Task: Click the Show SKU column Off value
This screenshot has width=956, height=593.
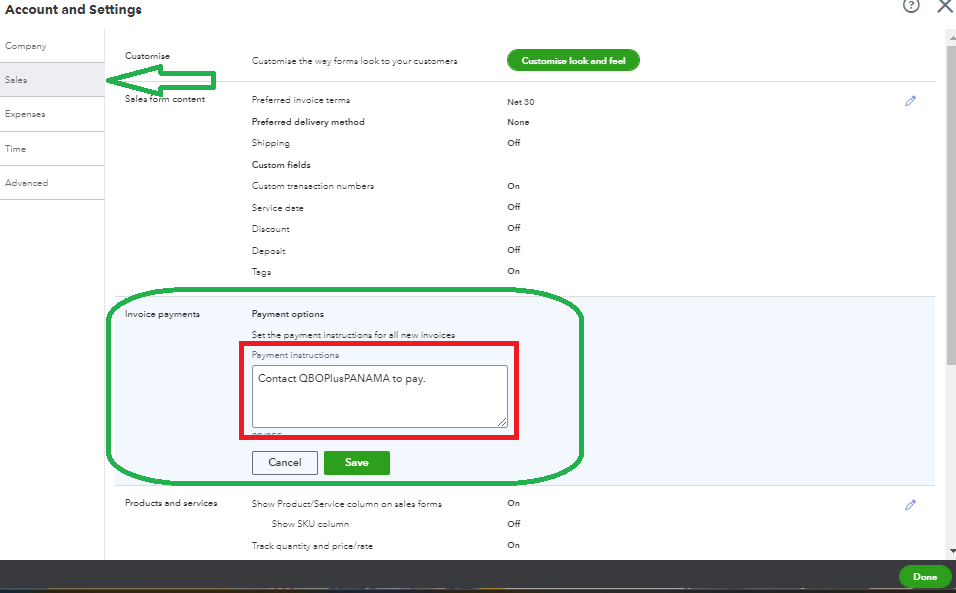Action: (x=514, y=524)
